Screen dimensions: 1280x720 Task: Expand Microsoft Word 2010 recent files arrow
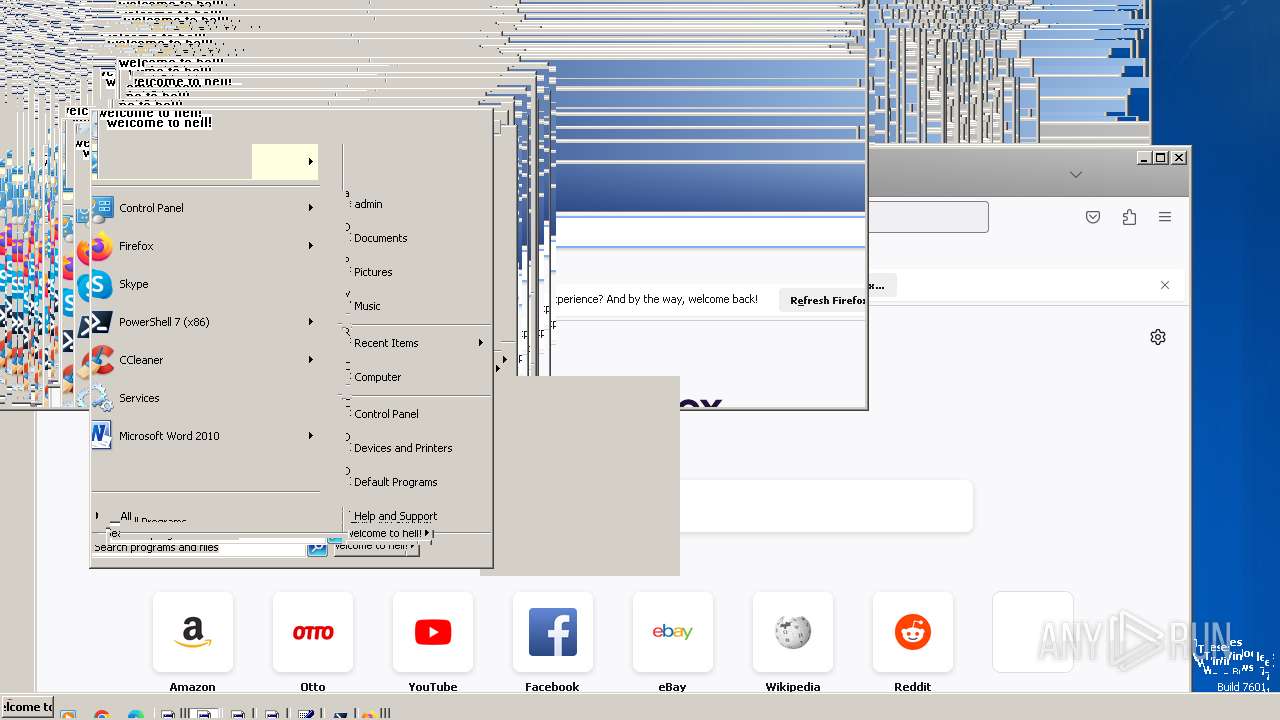[311, 436]
